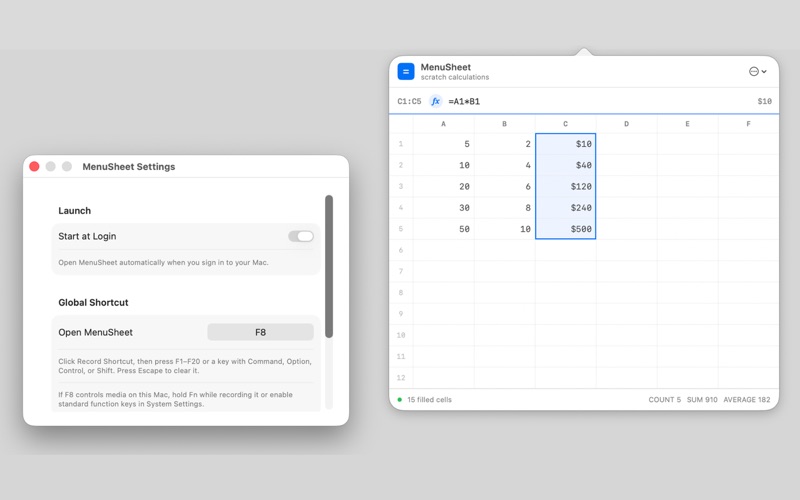Click SUM 910 in the status bar
This screenshot has height=500, width=800.
(702, 399)
